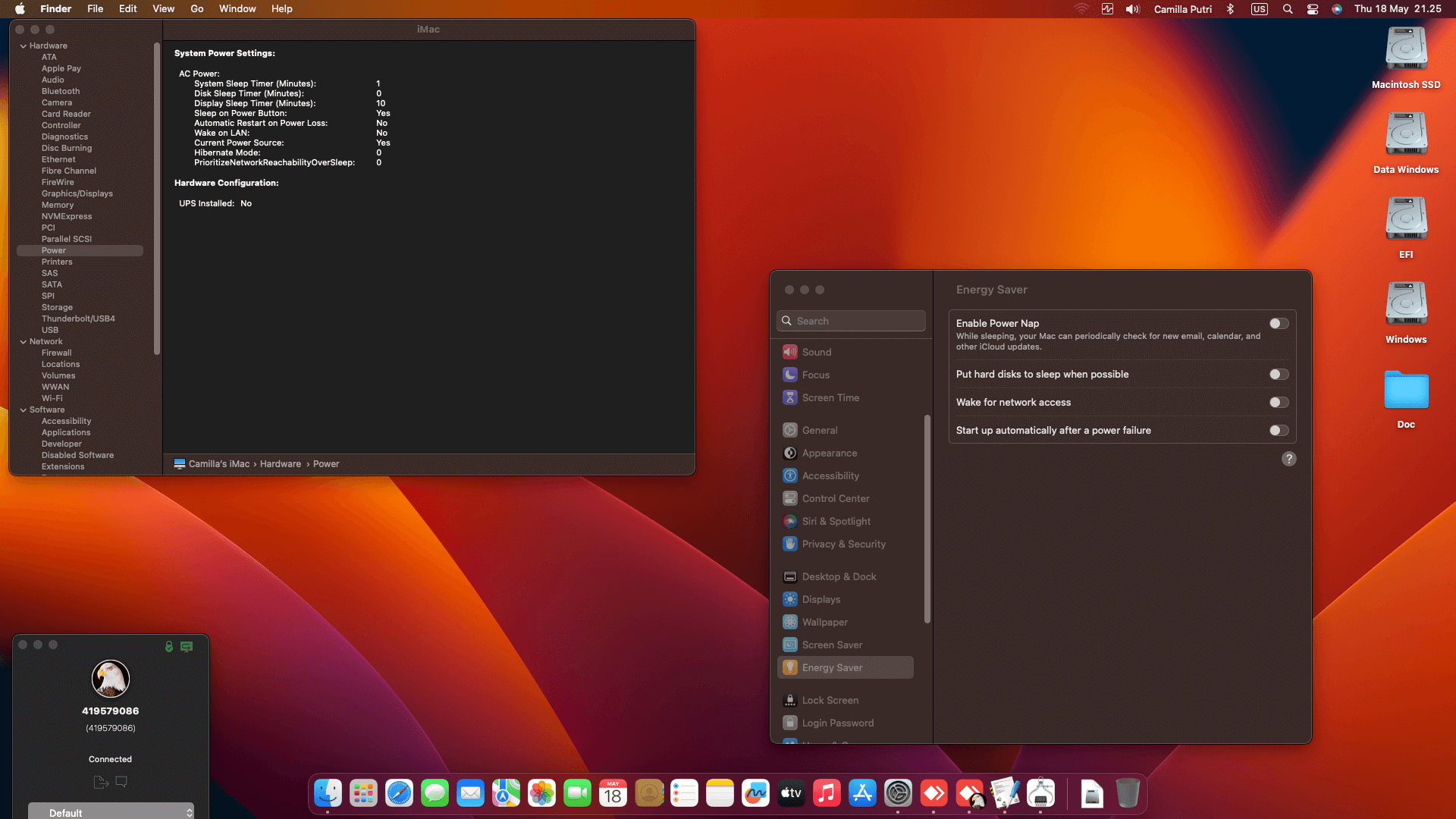Open Trash in the Dock

[x=1128, y=793]
